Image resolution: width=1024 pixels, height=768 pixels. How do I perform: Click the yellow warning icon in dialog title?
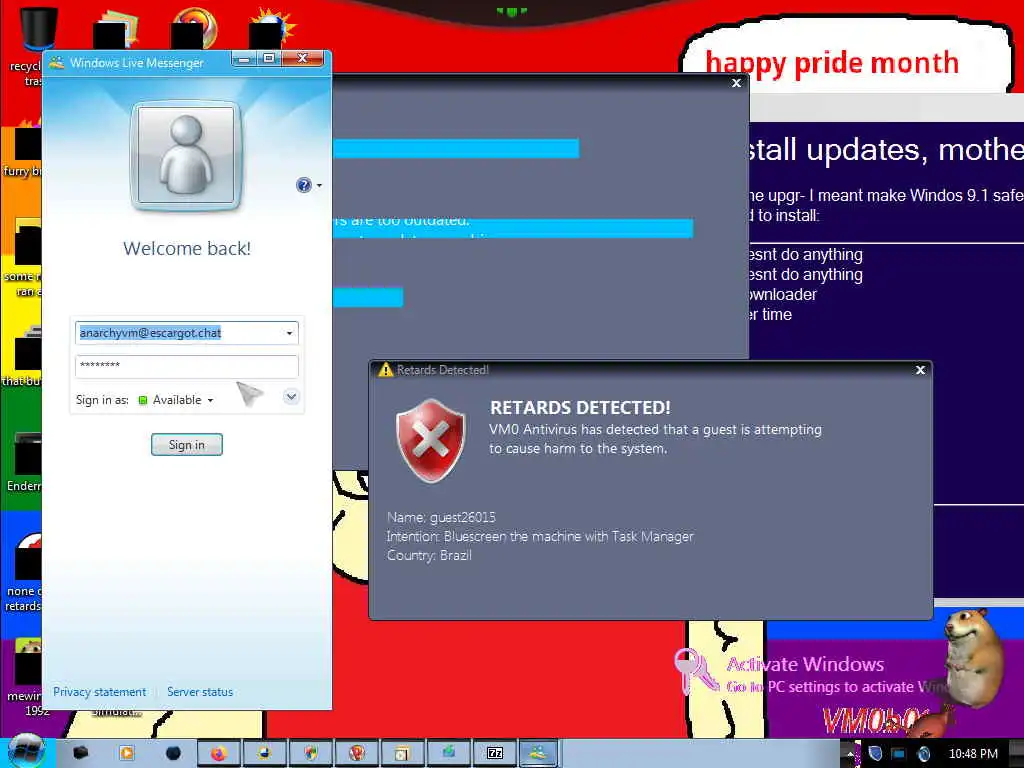click(x=385, y=370)
